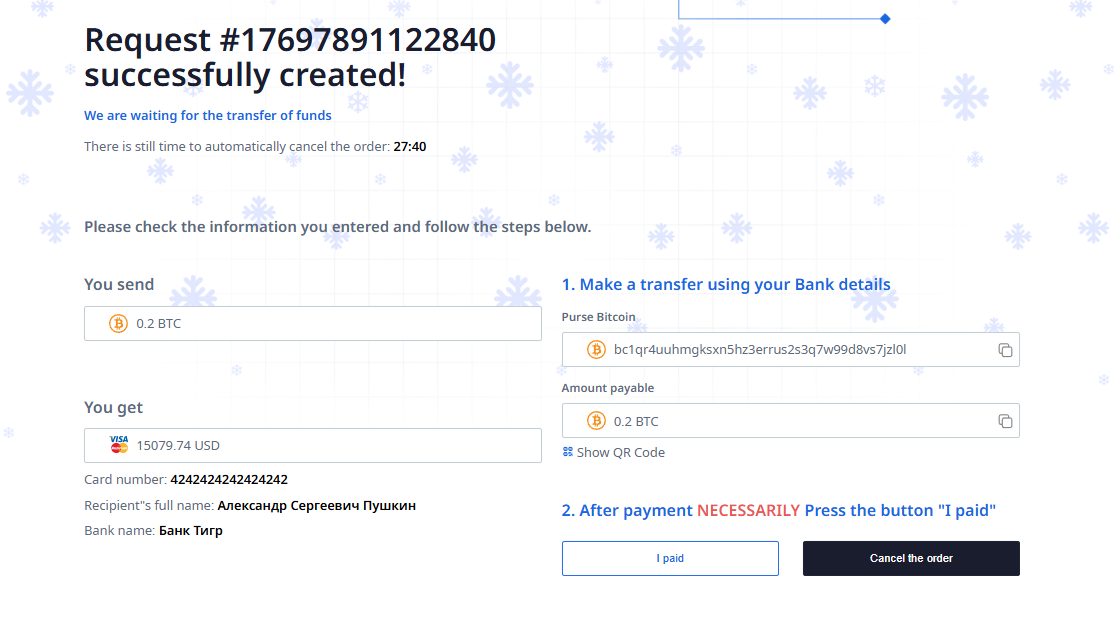The height and width of the screenshot is (625, 1114).
Task: Click the bc1qr4uuhmgksxn5 wallet address text
Action: (760, 350)
